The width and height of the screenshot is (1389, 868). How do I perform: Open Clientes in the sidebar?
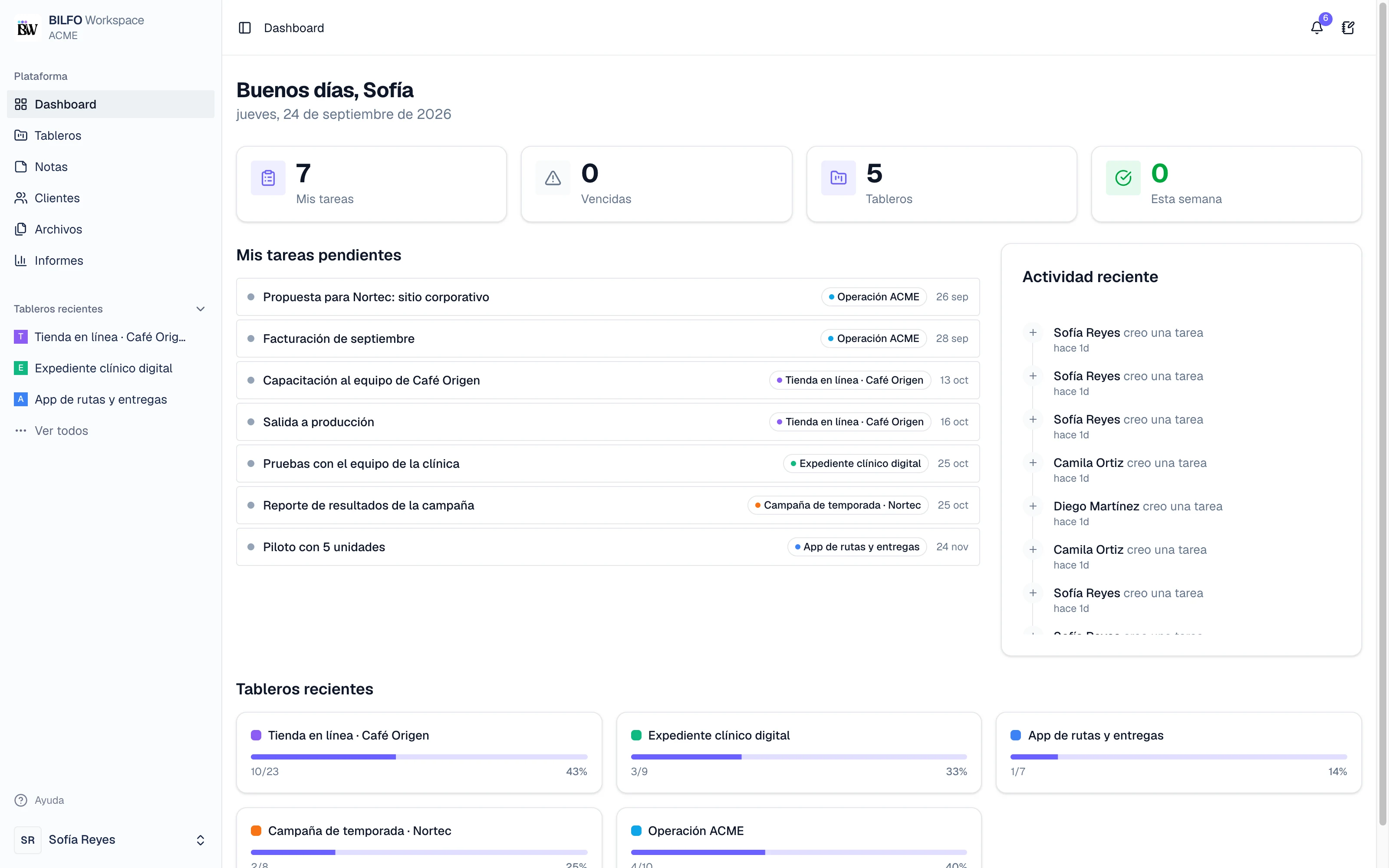click(x=111, y=198)
